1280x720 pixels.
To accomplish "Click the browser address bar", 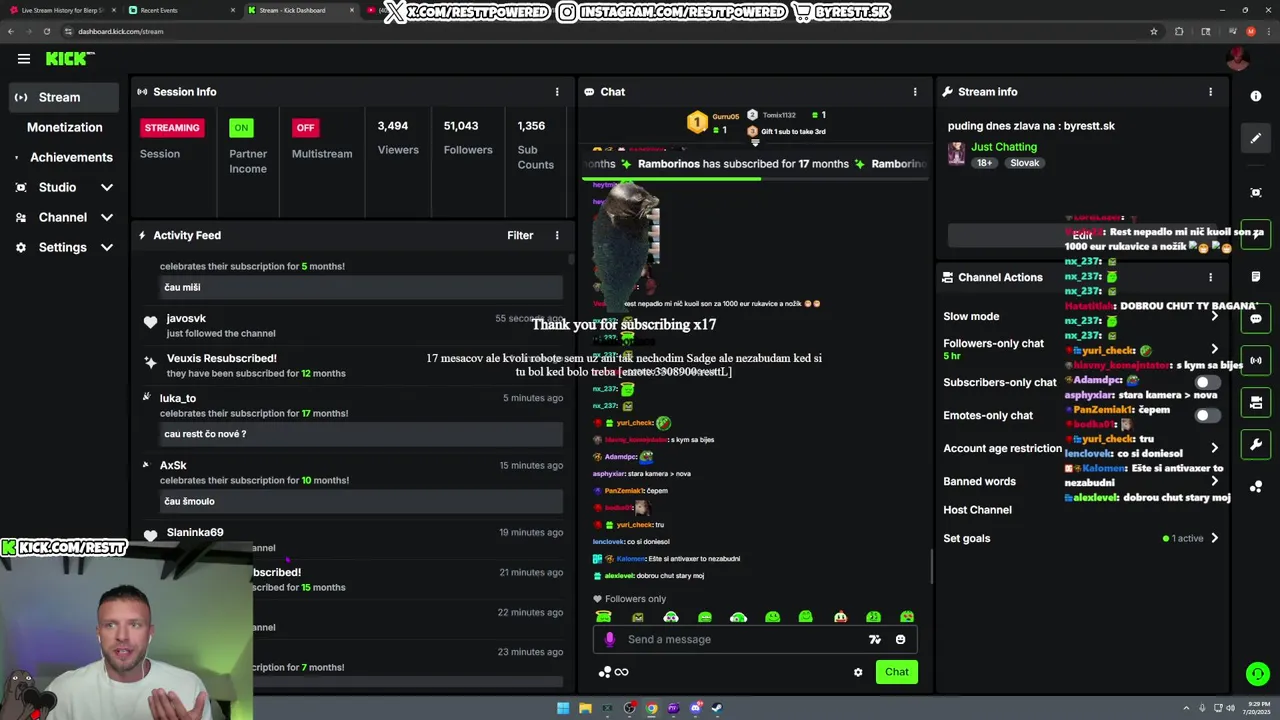I will 600,31.
